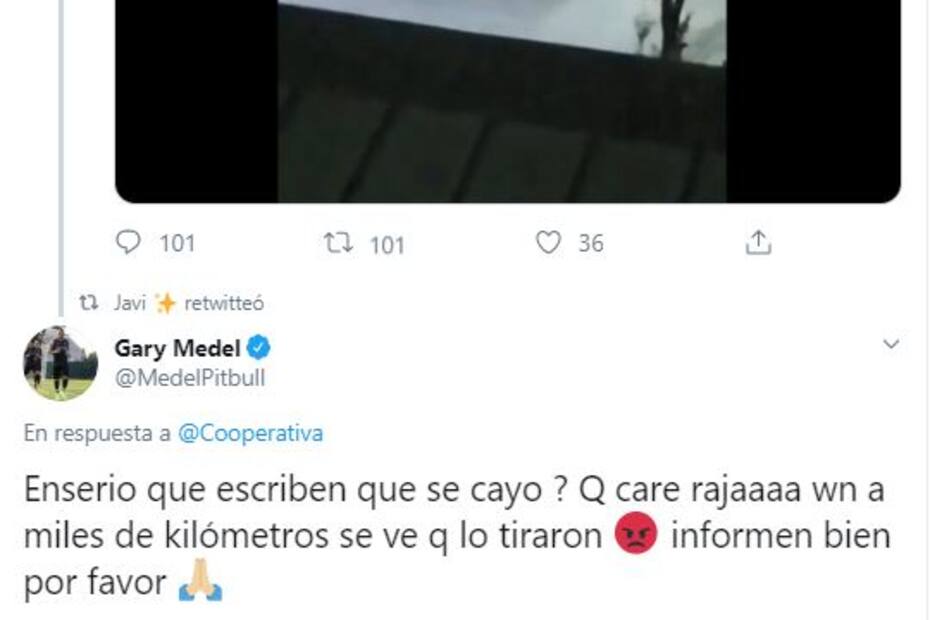
Task: View the 101 reply count
Action: coord(177,243)
